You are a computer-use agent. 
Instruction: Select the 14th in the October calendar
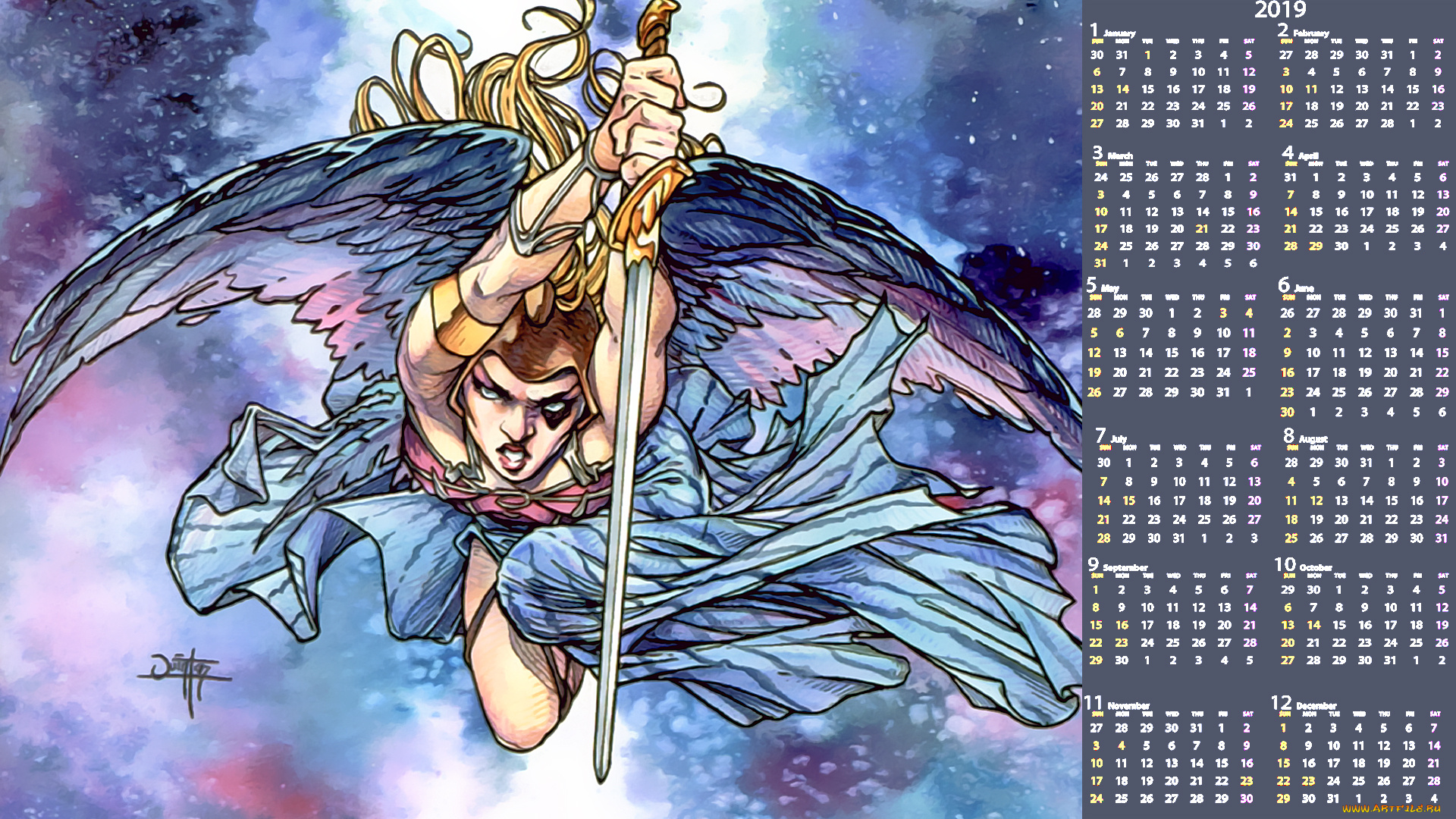click(1313, 625)
